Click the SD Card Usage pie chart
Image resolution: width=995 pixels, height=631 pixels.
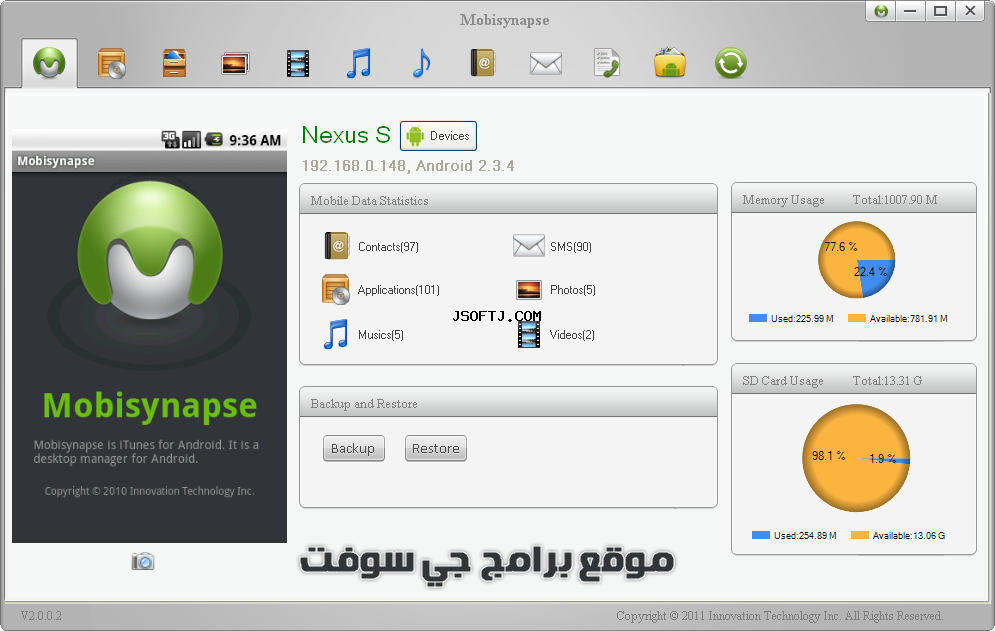(x=856, y=458)
